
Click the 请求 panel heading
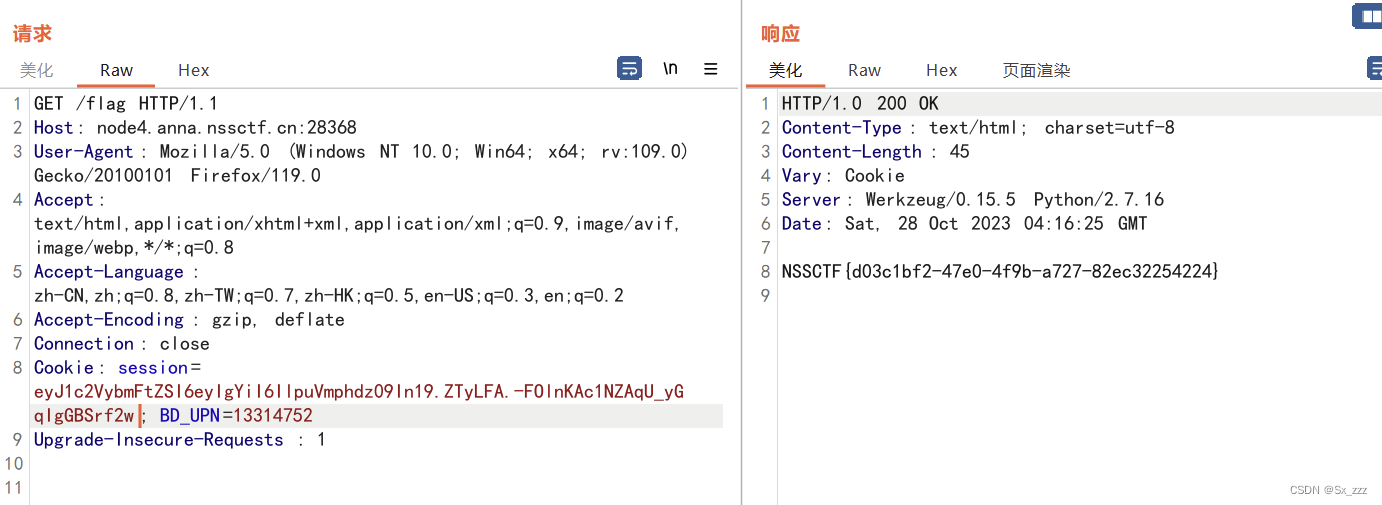pos(32,33)
